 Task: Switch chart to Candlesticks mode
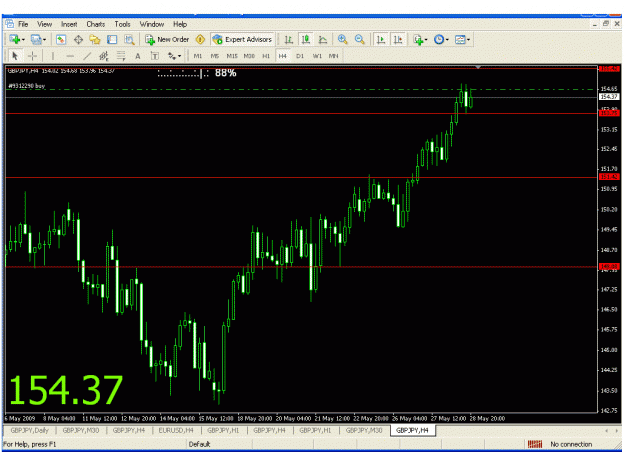click(x=306, y=39)
